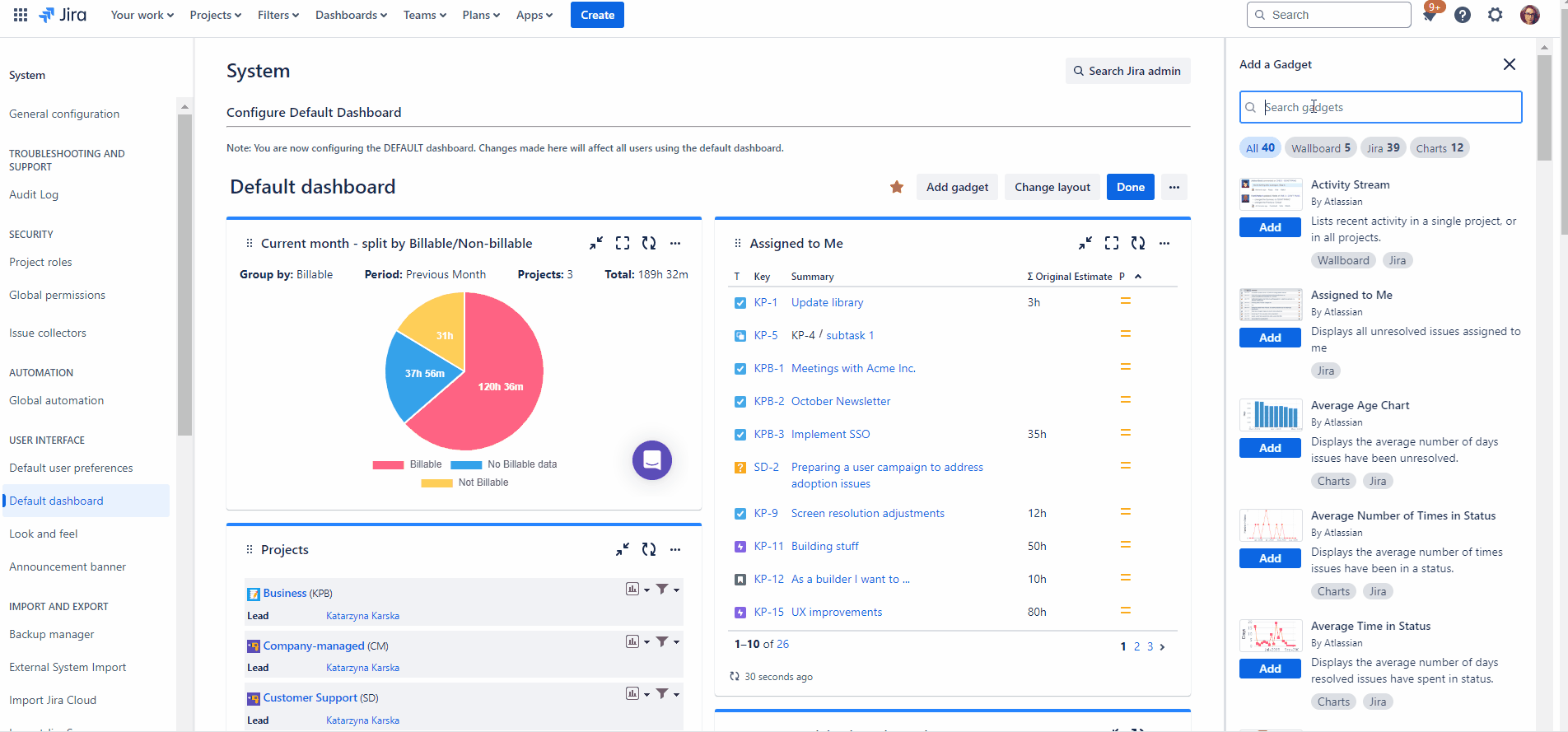Open the filter dropdown for the Business project
This screenshot has width=1568, height=732.
coord(666,590)
